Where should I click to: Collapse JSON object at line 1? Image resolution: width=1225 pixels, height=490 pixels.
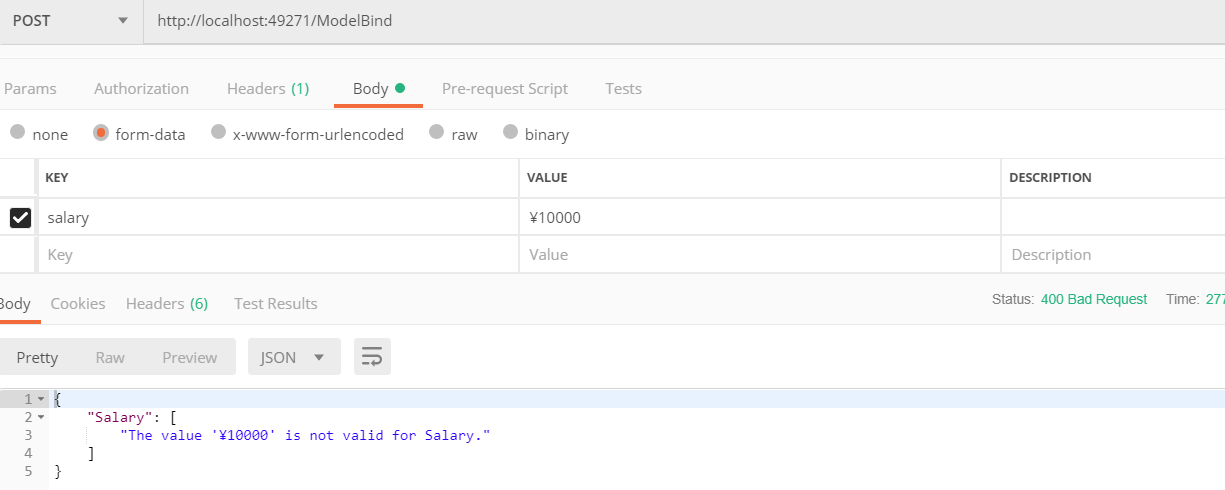(x=41, y=399)
